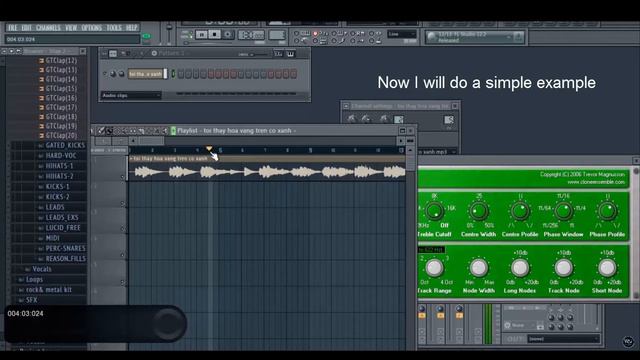The width and height of the screenshot is (640, 360).
Task: Click the FL Studio 12.2 news panel
Action: tap(474, 37)
